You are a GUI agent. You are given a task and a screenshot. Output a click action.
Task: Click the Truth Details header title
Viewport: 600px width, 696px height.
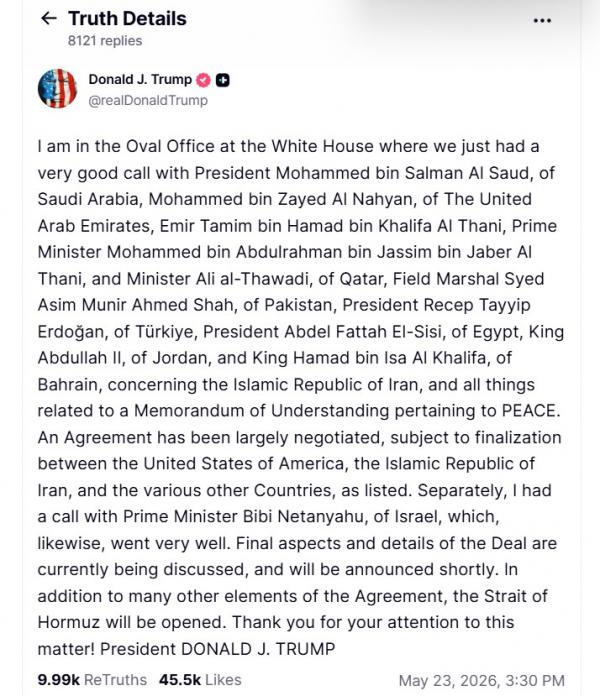[x=127, y=19]
